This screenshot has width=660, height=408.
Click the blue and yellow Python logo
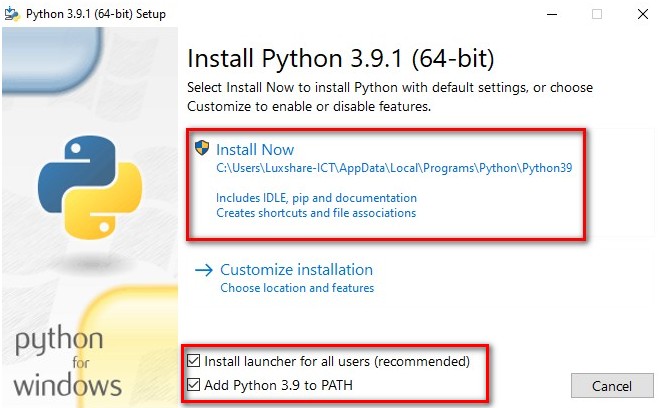(90, 187)
